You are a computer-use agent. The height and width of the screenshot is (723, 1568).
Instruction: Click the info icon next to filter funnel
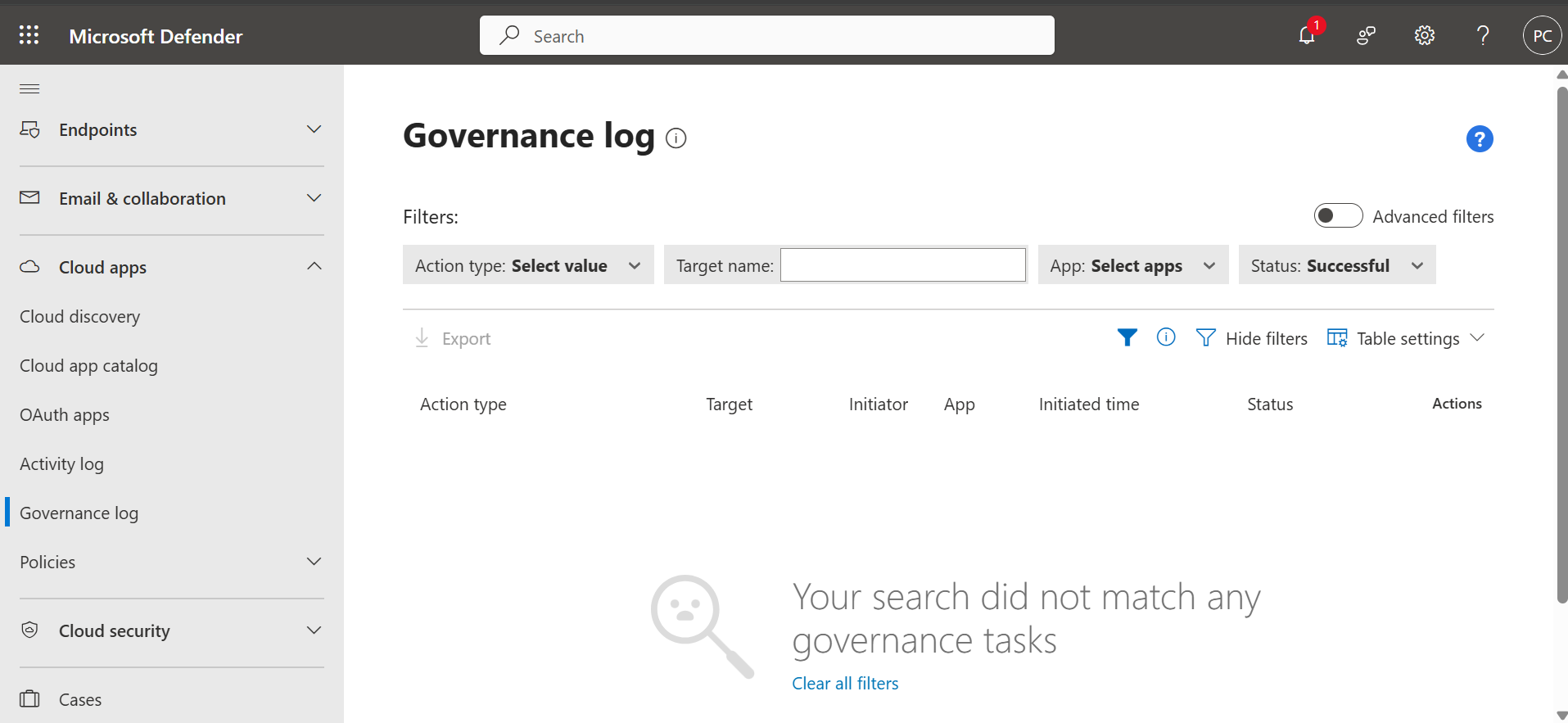pos(1166,337)
